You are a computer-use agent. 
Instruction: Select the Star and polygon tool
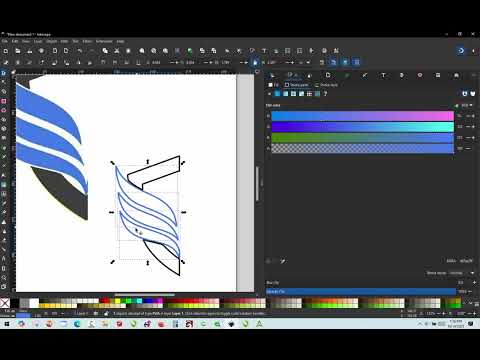[4, 120]
